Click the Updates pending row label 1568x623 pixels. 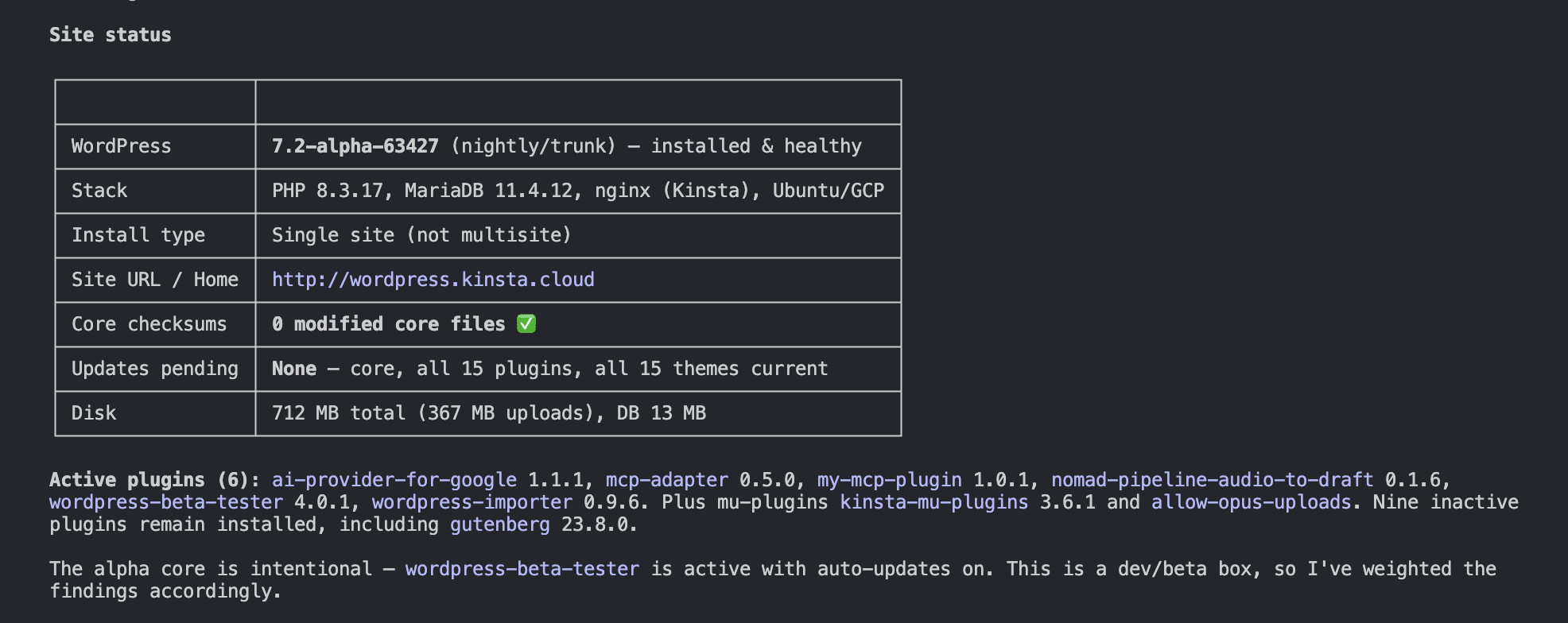pos(155,369)
